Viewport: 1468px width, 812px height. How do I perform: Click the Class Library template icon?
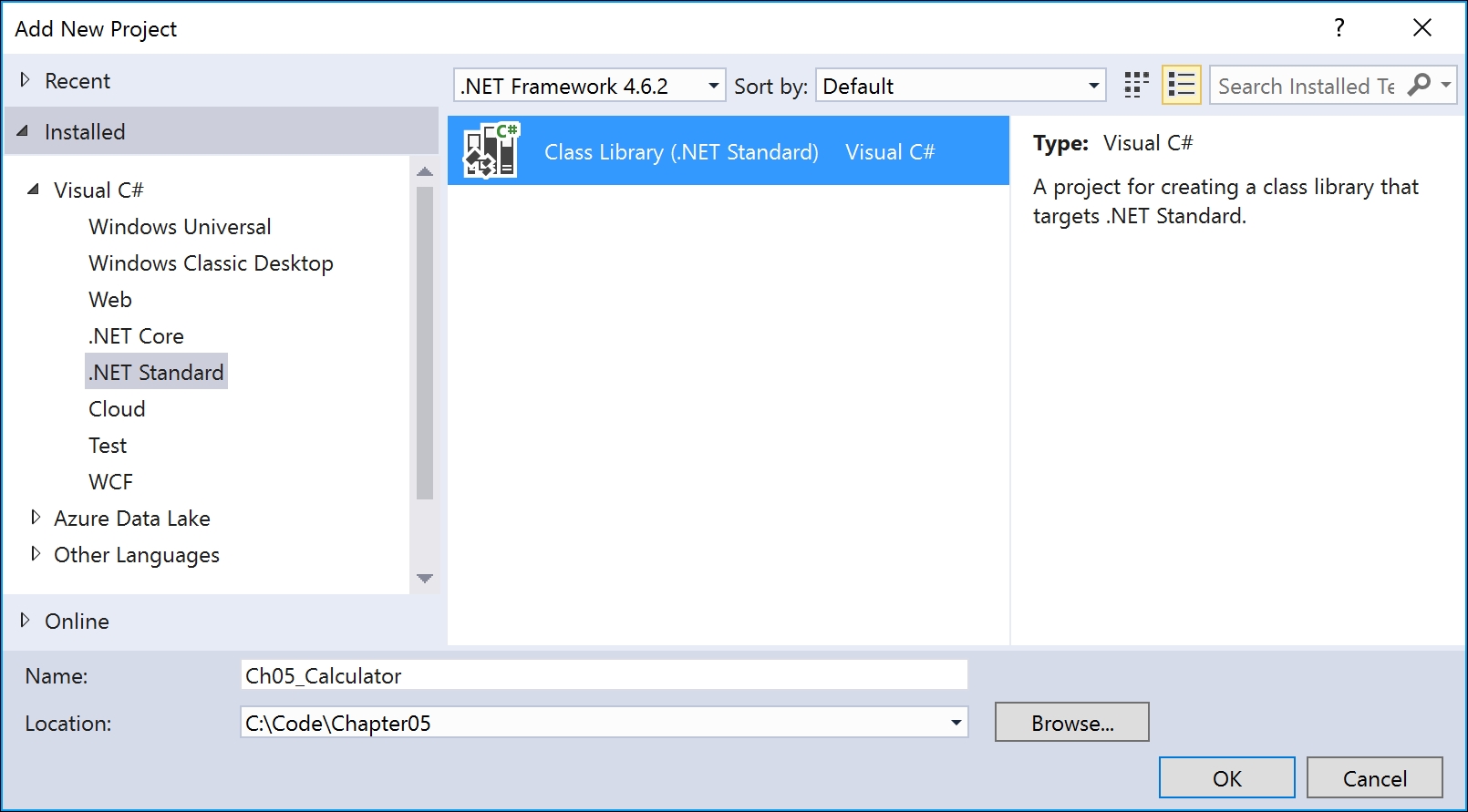[x=491, y=150]
